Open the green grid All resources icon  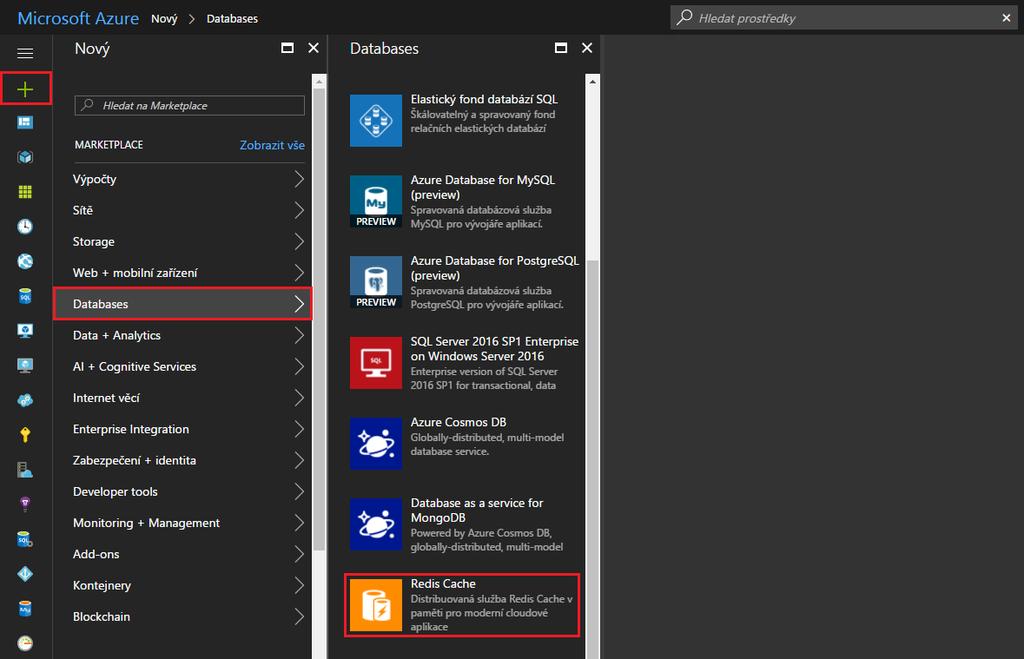25,191
